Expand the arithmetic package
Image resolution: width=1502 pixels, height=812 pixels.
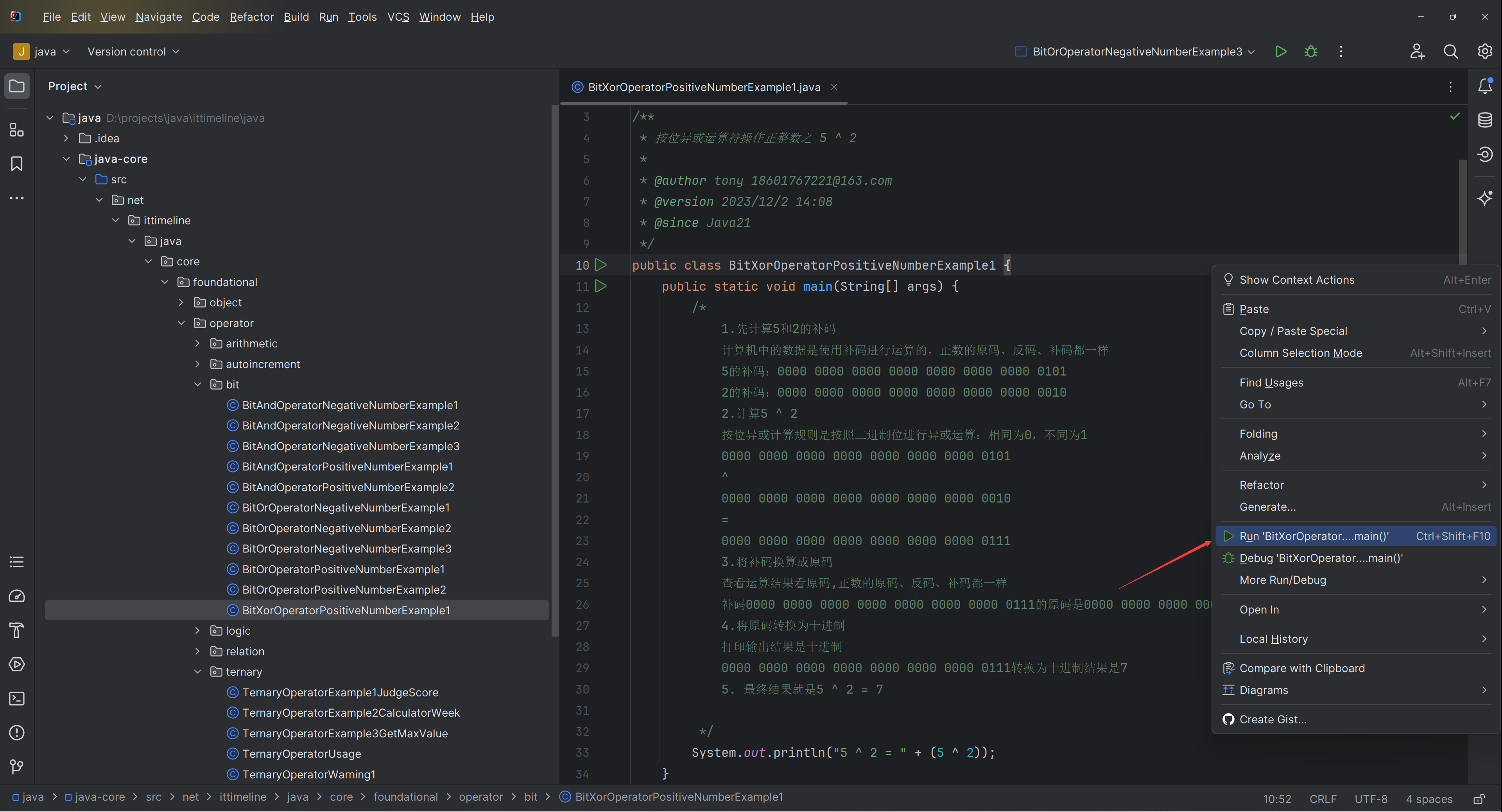(198, 343)
